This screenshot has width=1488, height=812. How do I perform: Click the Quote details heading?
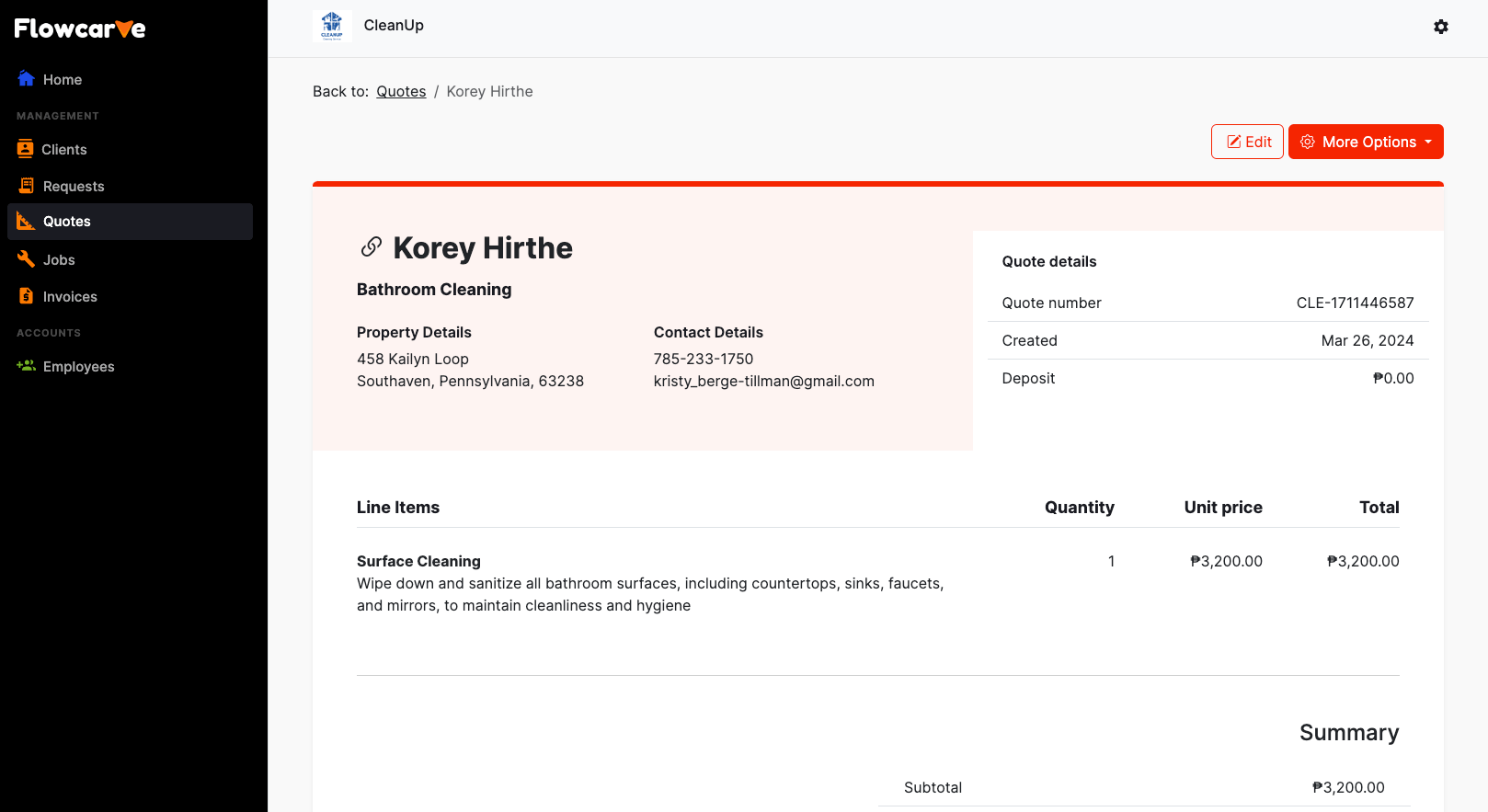pos(1049,261)
